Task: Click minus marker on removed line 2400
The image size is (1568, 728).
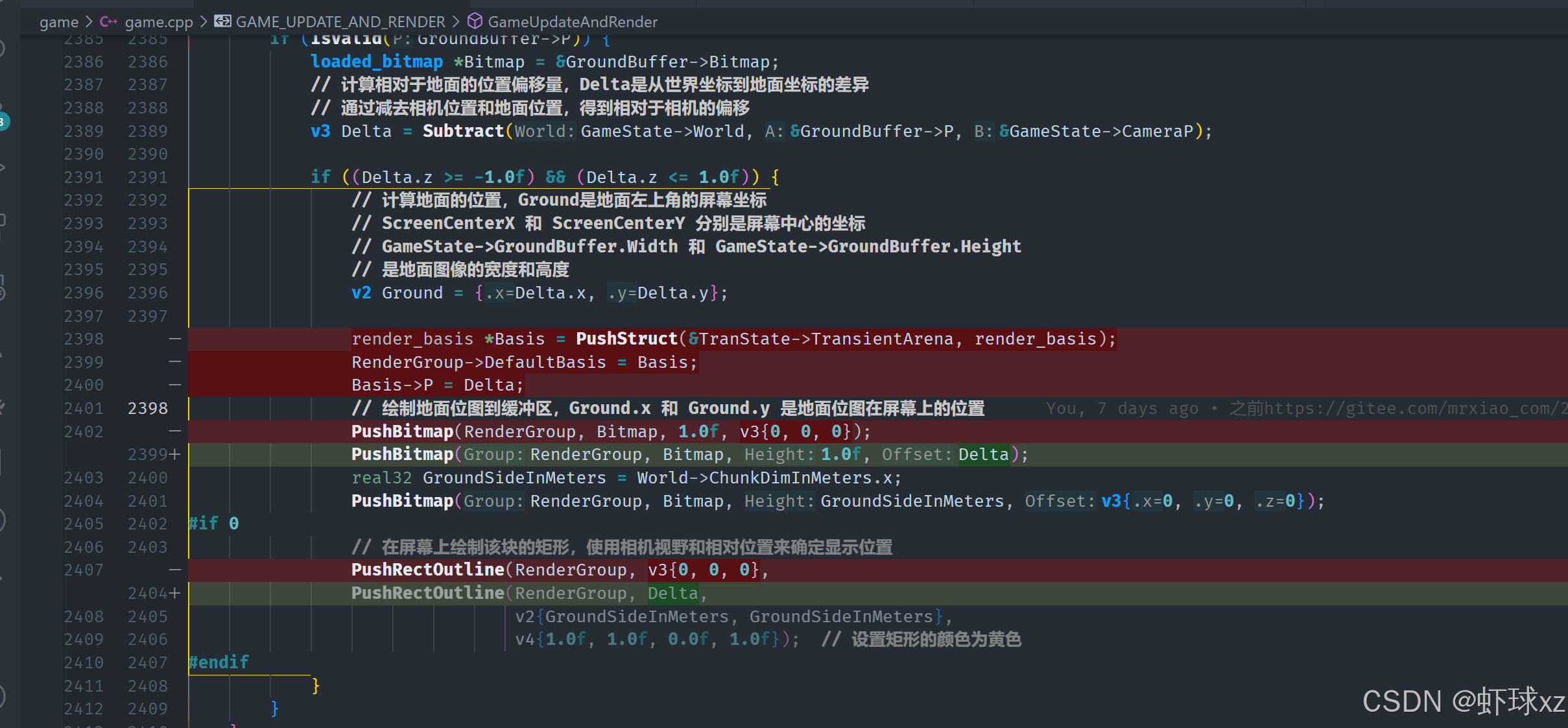Action: [174, 385]
